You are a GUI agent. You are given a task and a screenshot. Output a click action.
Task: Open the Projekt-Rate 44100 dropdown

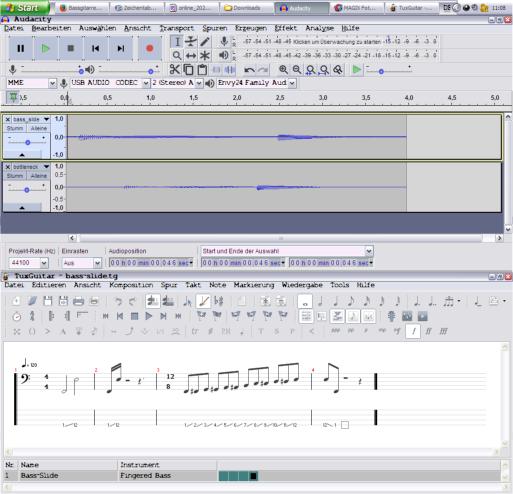44,263
